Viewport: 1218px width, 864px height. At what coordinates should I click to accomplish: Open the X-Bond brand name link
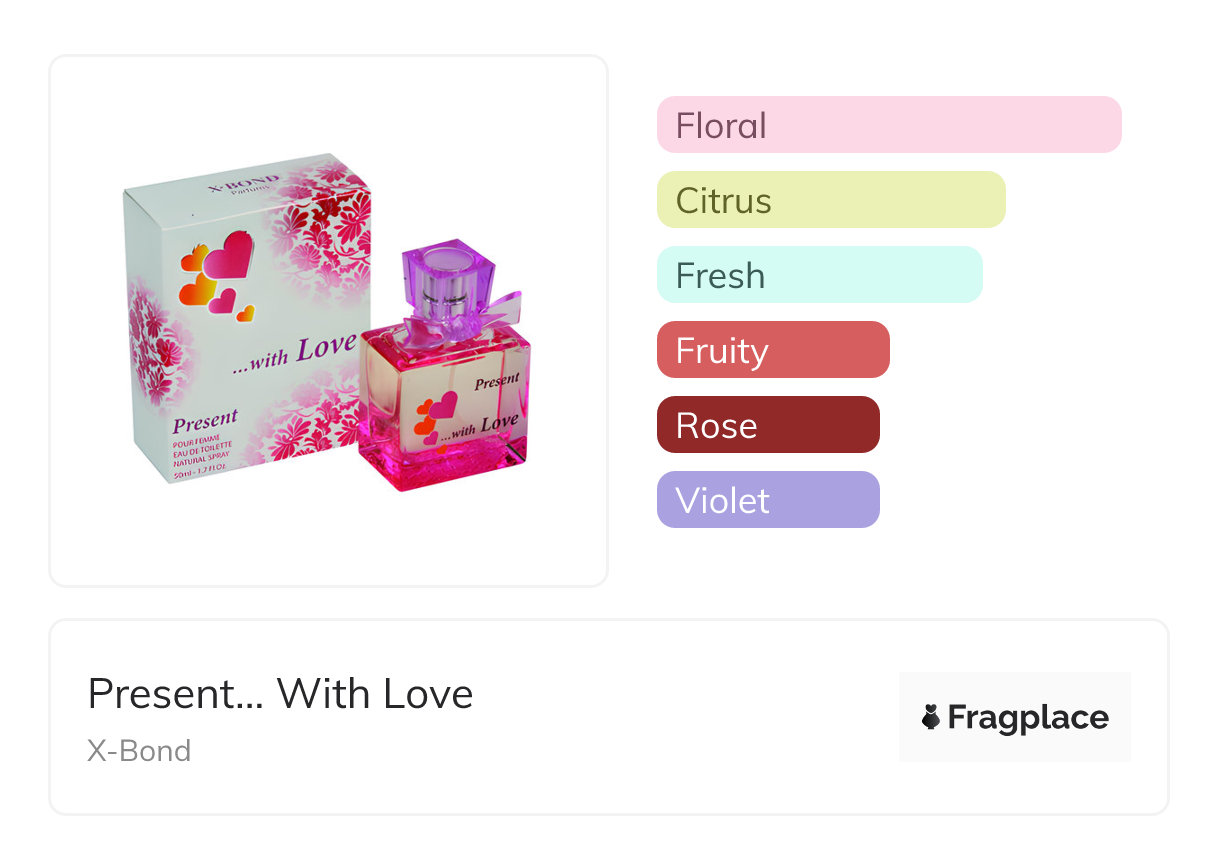pos(139,751)
